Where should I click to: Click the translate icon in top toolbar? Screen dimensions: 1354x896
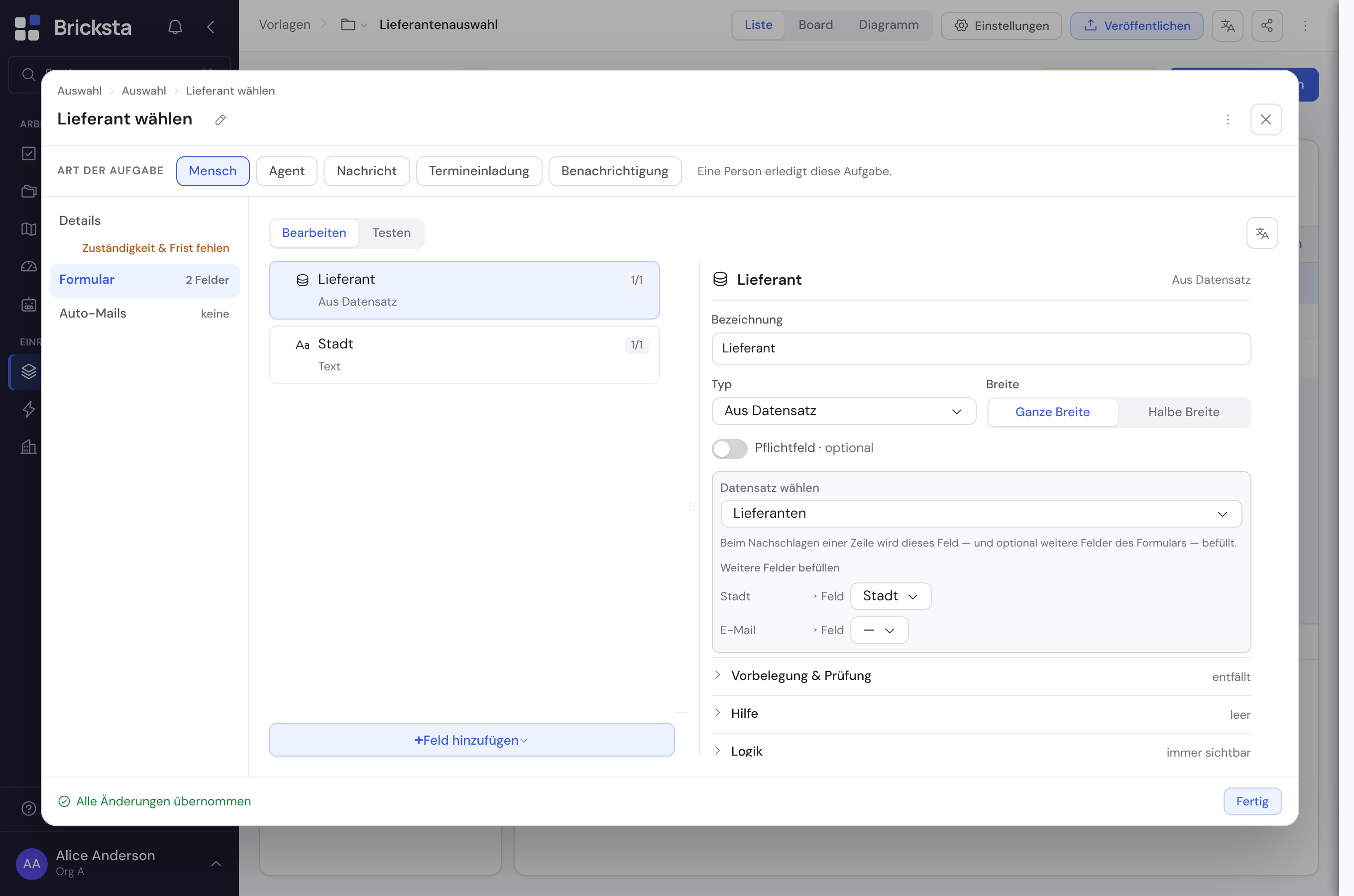(x=1228, y=26)
